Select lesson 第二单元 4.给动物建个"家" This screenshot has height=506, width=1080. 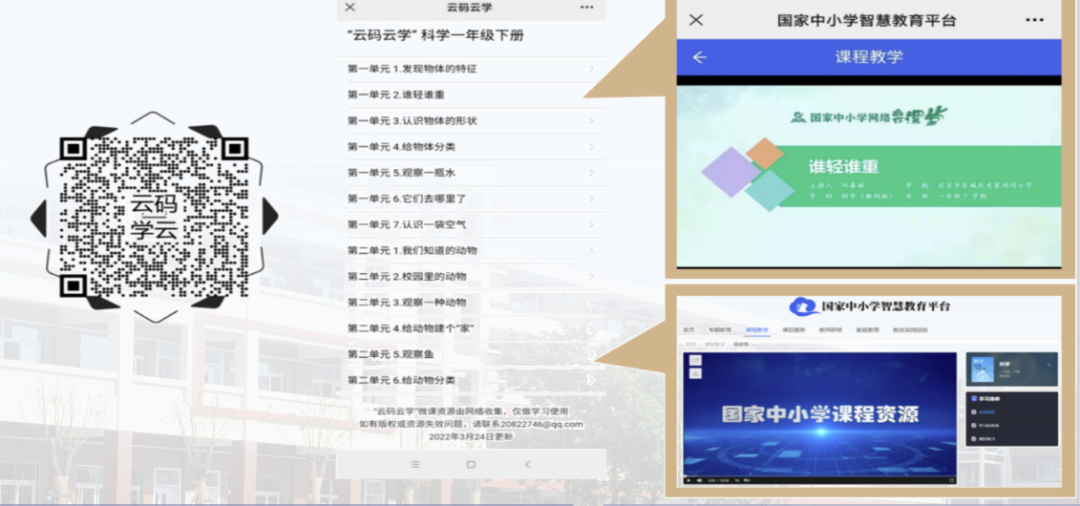[x=470, y=328]
